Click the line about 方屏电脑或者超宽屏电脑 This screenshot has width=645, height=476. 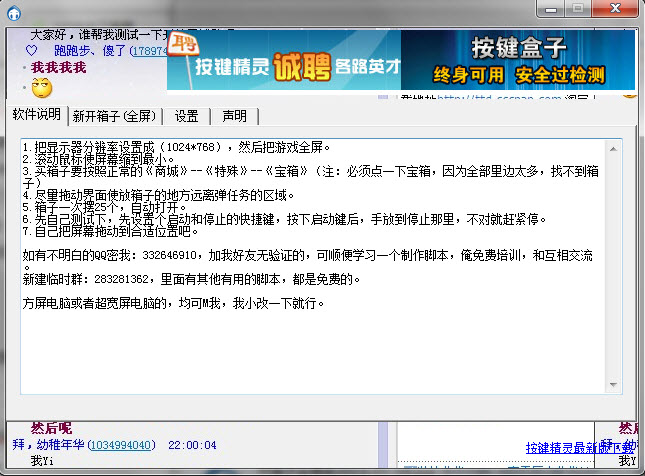coord(173,304)
